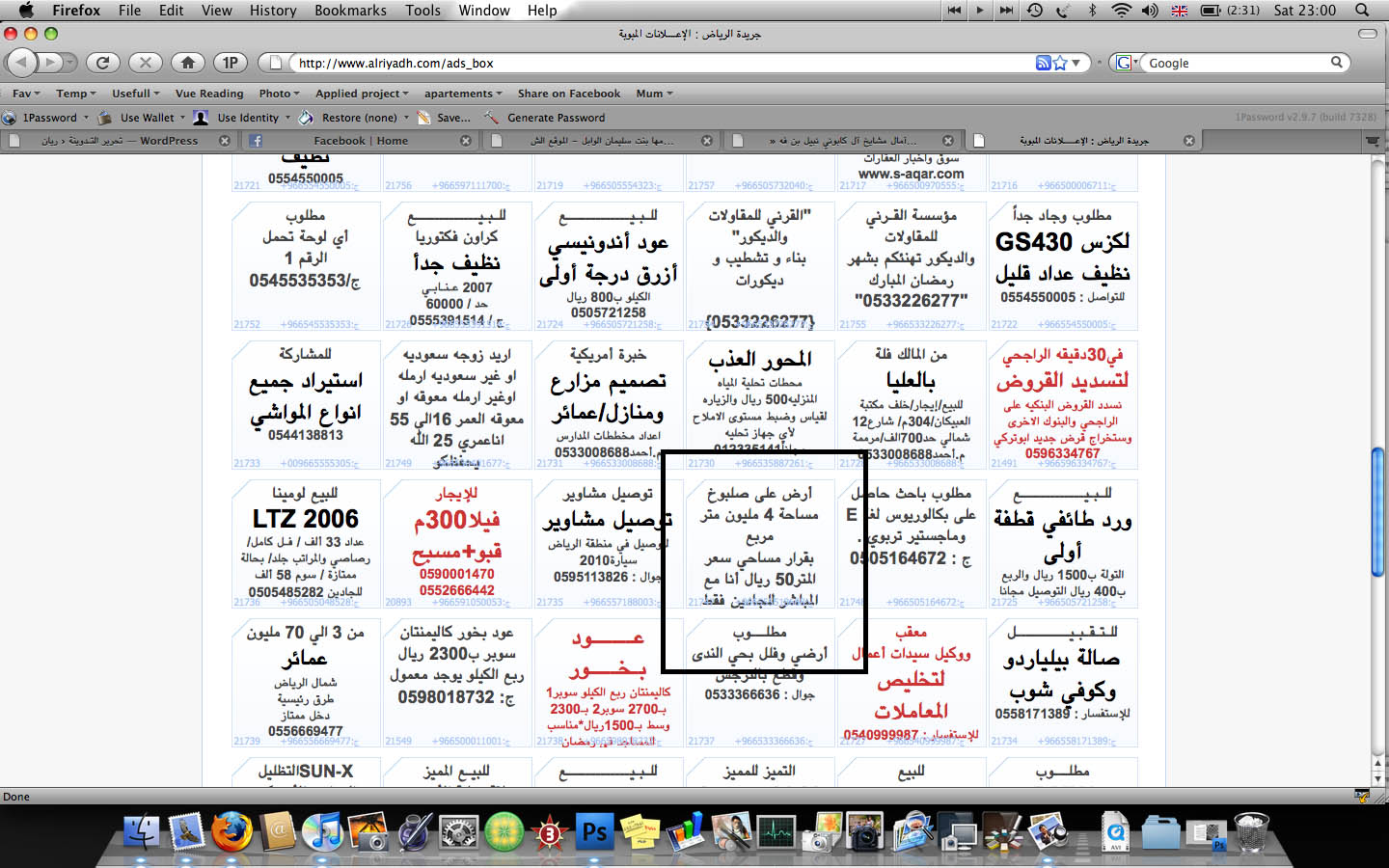The height and width of the screenshot is (868, 1389).
Task: Expand the Temp bookmarks folder
Action: (76, 94)
